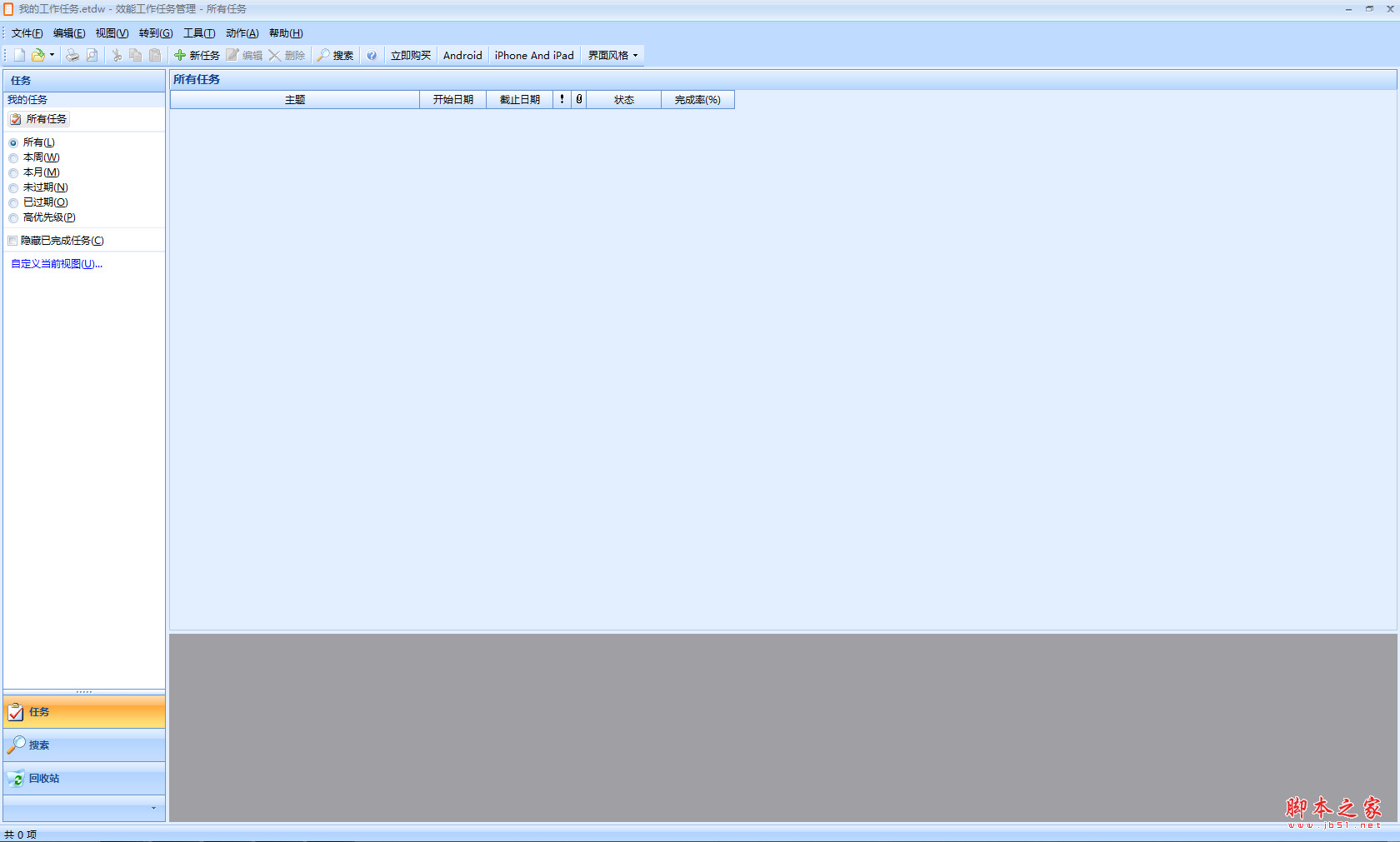Screen dimensions: 1400x842
Task: Sort by the 完成率(%) column header
Action: (697, 100)
